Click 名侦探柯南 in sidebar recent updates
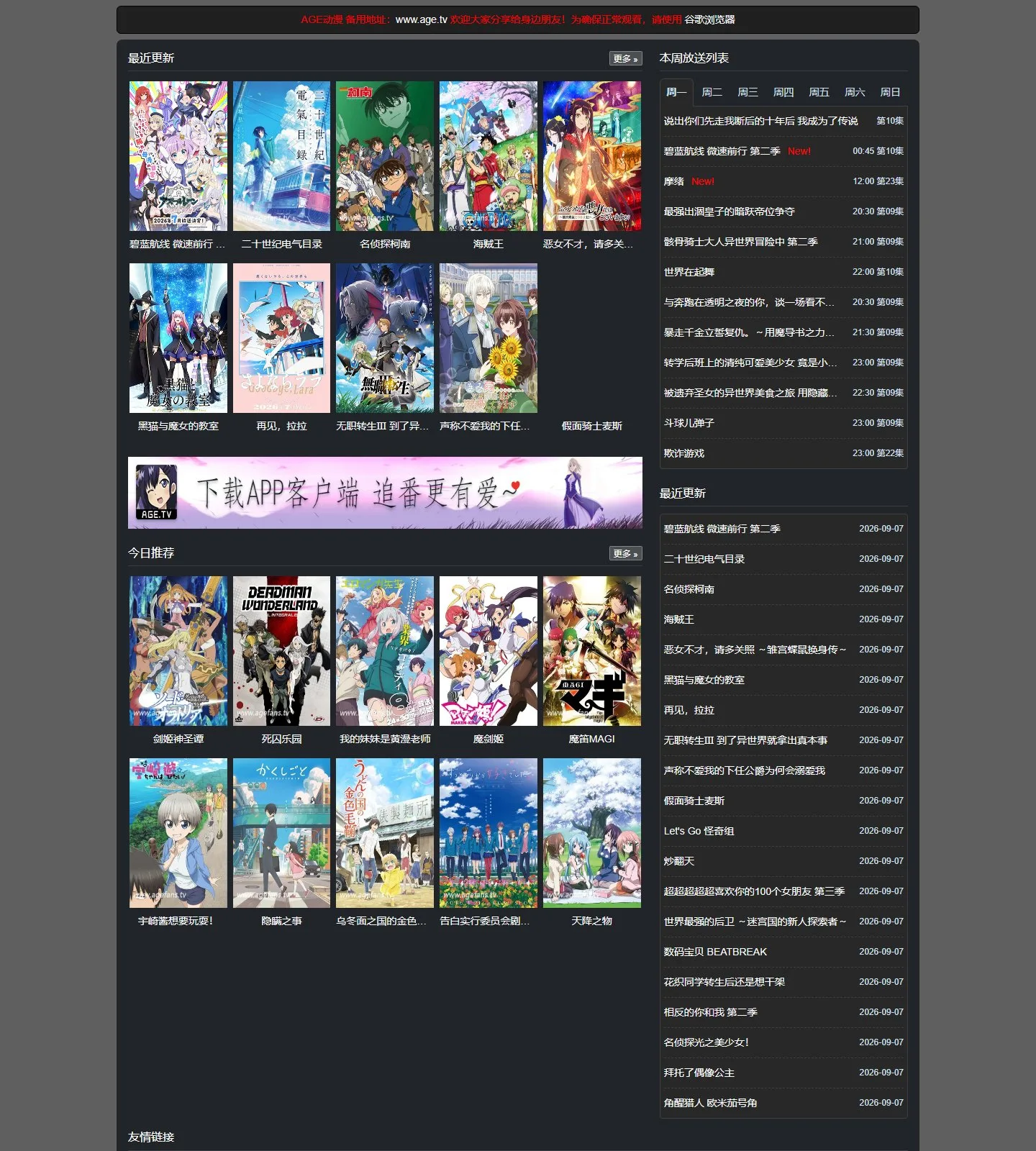Screen dimensions: 1036x1151 point(689,589)
